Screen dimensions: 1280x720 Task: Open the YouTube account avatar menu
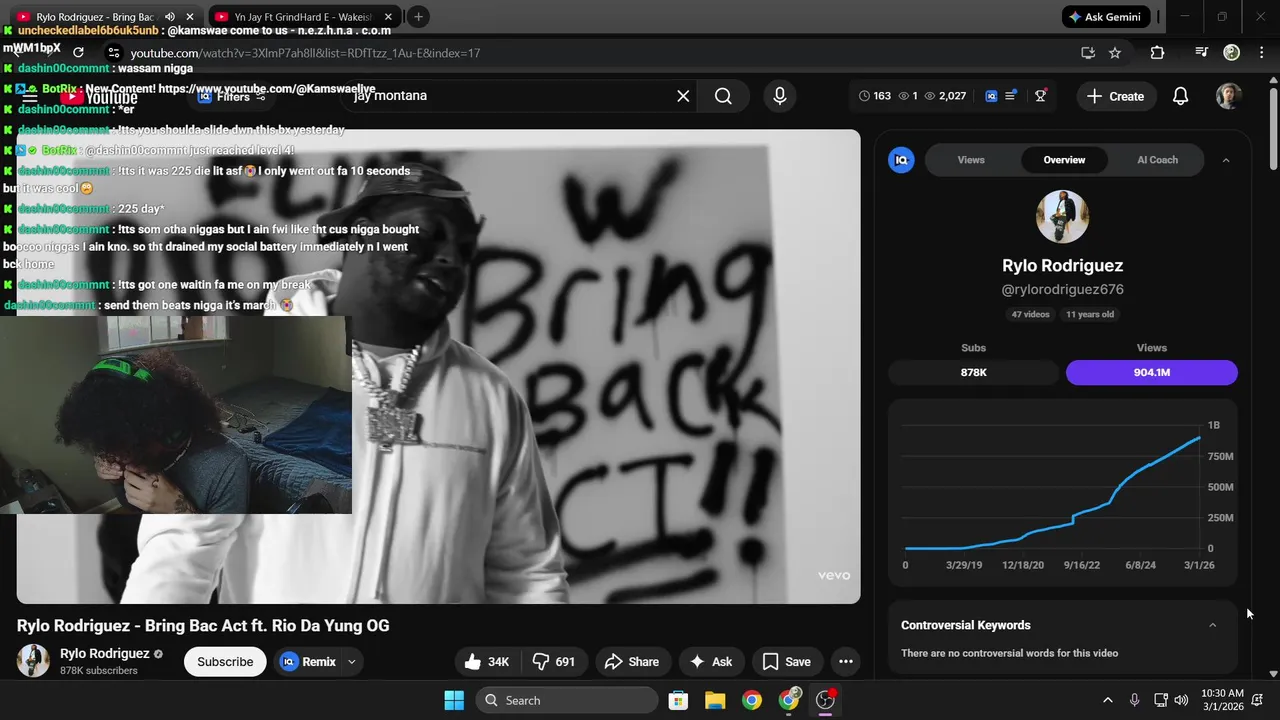point(1229,96)
